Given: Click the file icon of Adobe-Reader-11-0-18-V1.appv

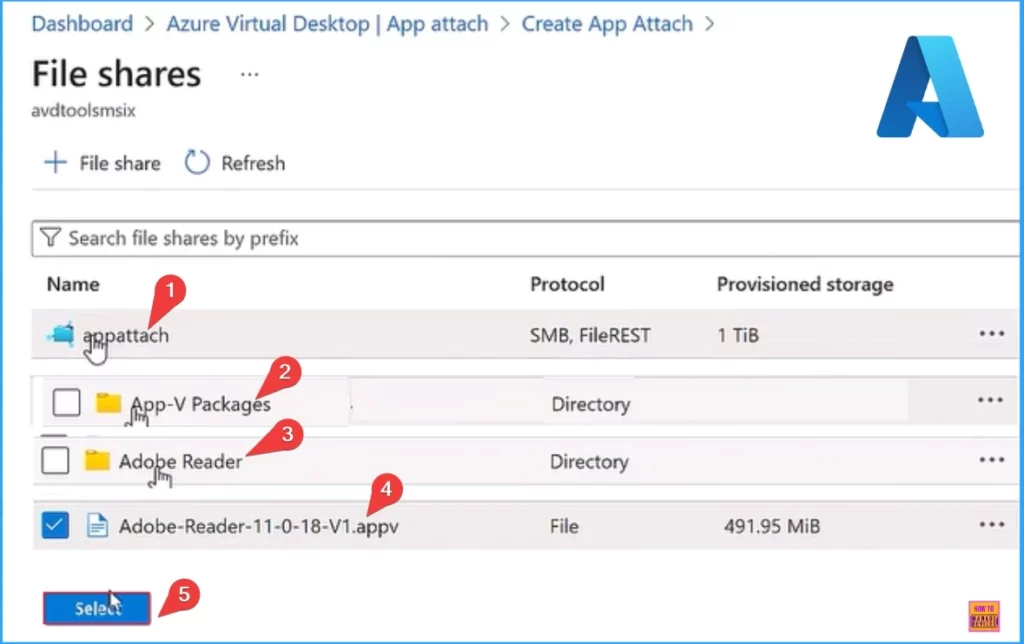Looking at the screenshot, I should pos(97,525).
